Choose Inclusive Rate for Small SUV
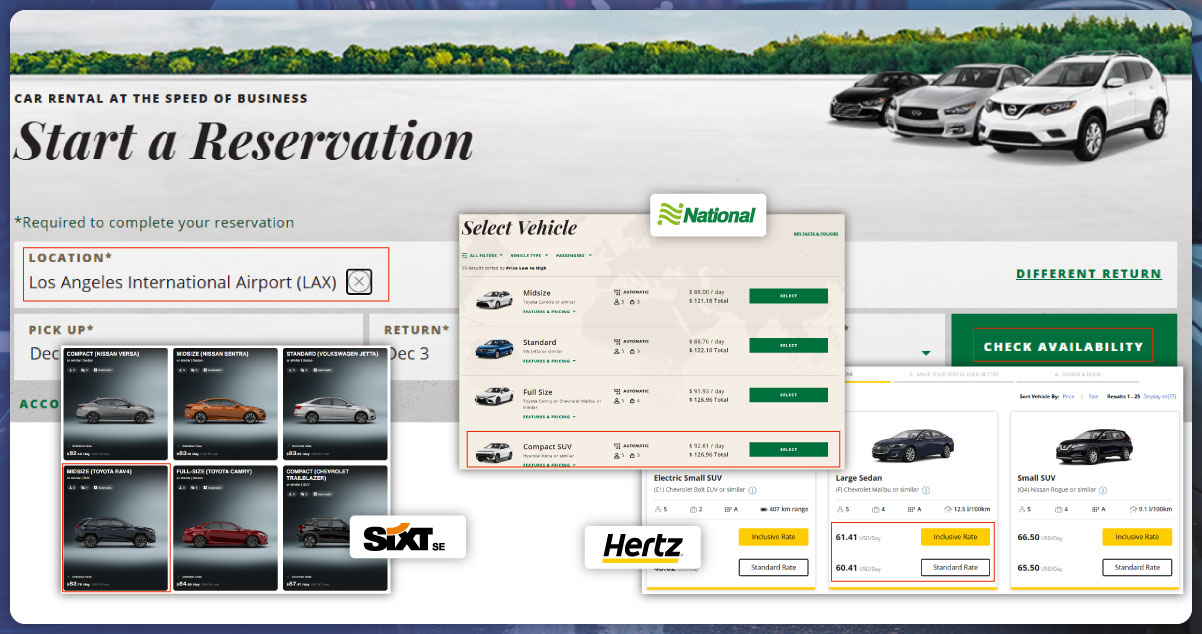 coord(1137,537)
